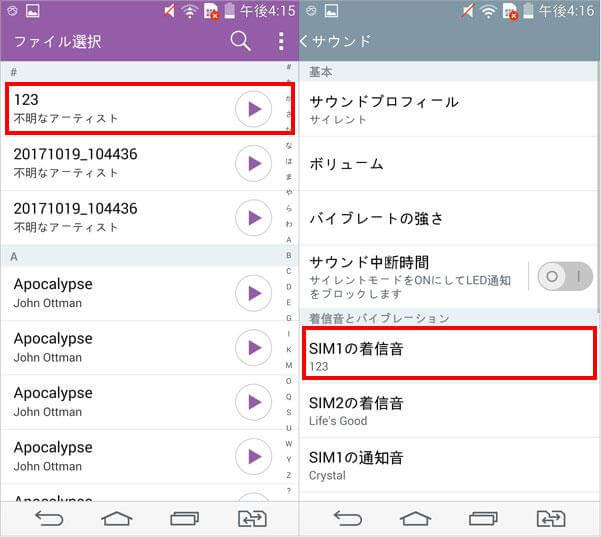This screenshot has width=601, height=537.
Task: Jump to letter M in alphabet index
Action: point(289,365)
